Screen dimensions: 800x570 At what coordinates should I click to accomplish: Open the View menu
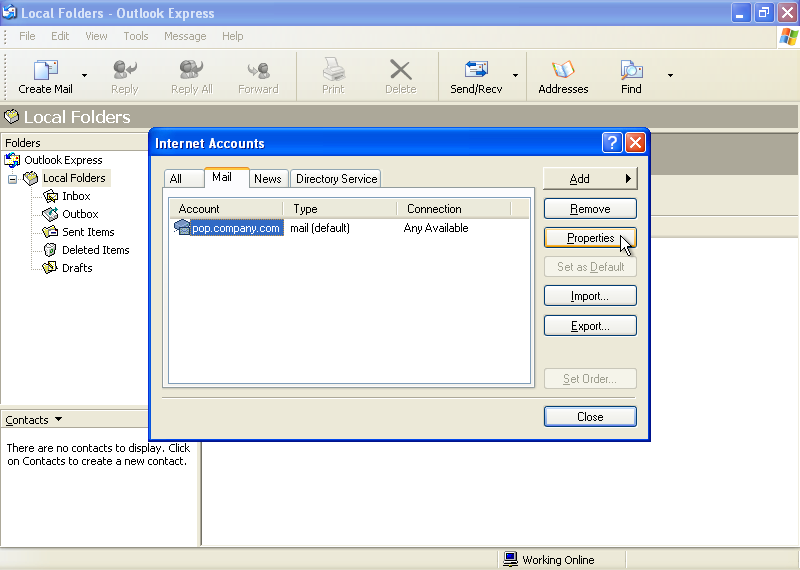coord(96,36)
